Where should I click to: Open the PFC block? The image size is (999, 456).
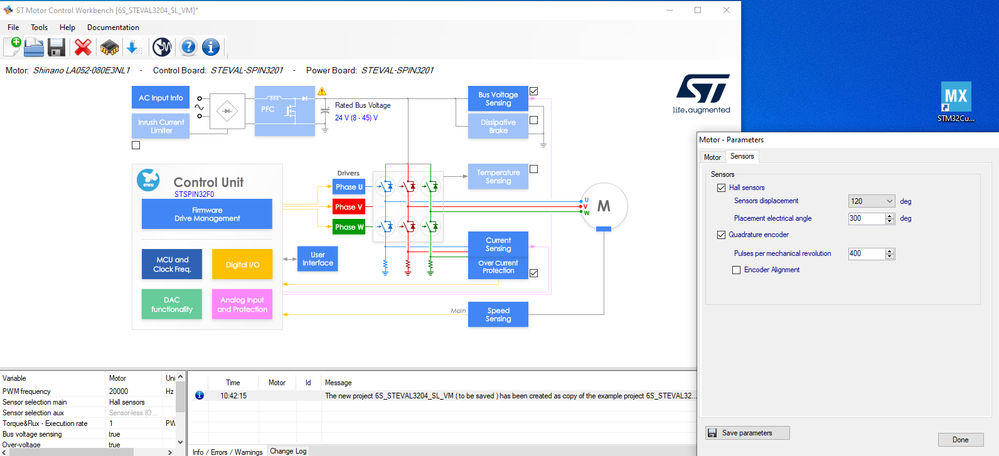(x=285, y=110)
